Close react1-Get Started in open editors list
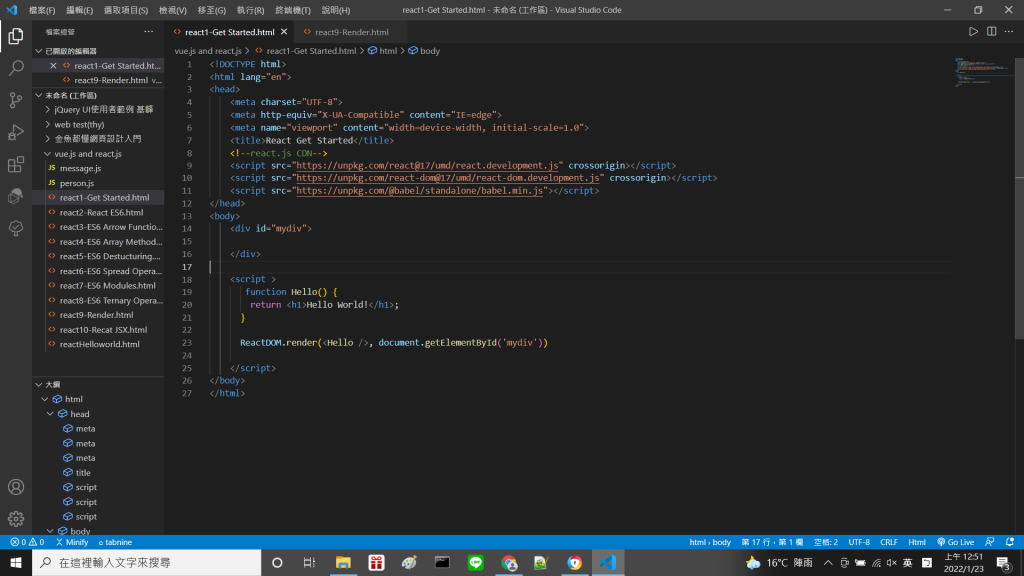This screenshot has height=576, width=1024. [x=54, y=65]
